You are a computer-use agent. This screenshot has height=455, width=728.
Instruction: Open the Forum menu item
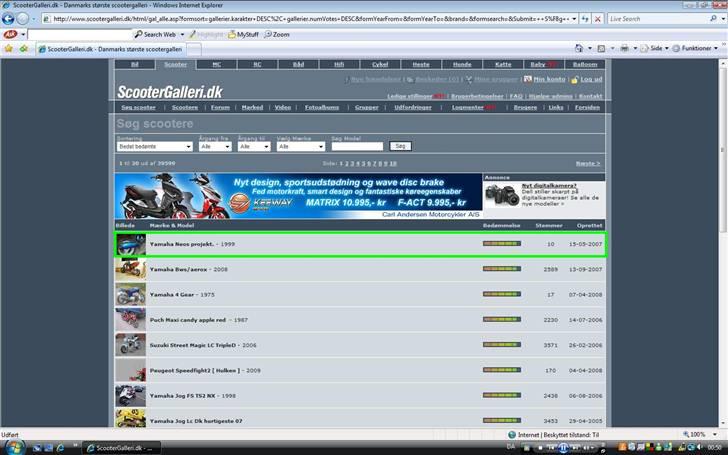click(x=220, y=107)
